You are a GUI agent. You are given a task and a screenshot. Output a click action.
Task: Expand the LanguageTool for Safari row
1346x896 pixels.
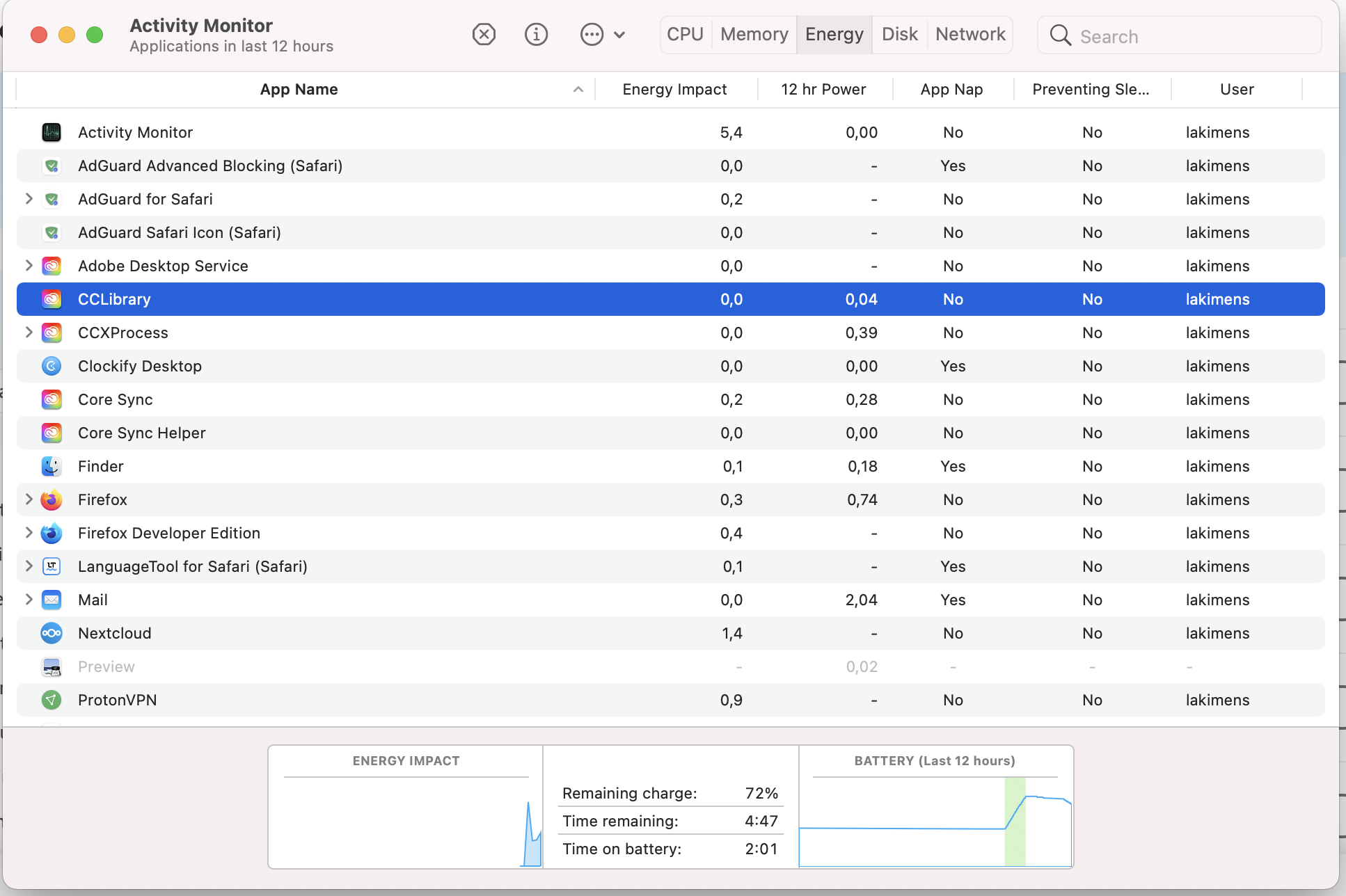click(29, 566)
